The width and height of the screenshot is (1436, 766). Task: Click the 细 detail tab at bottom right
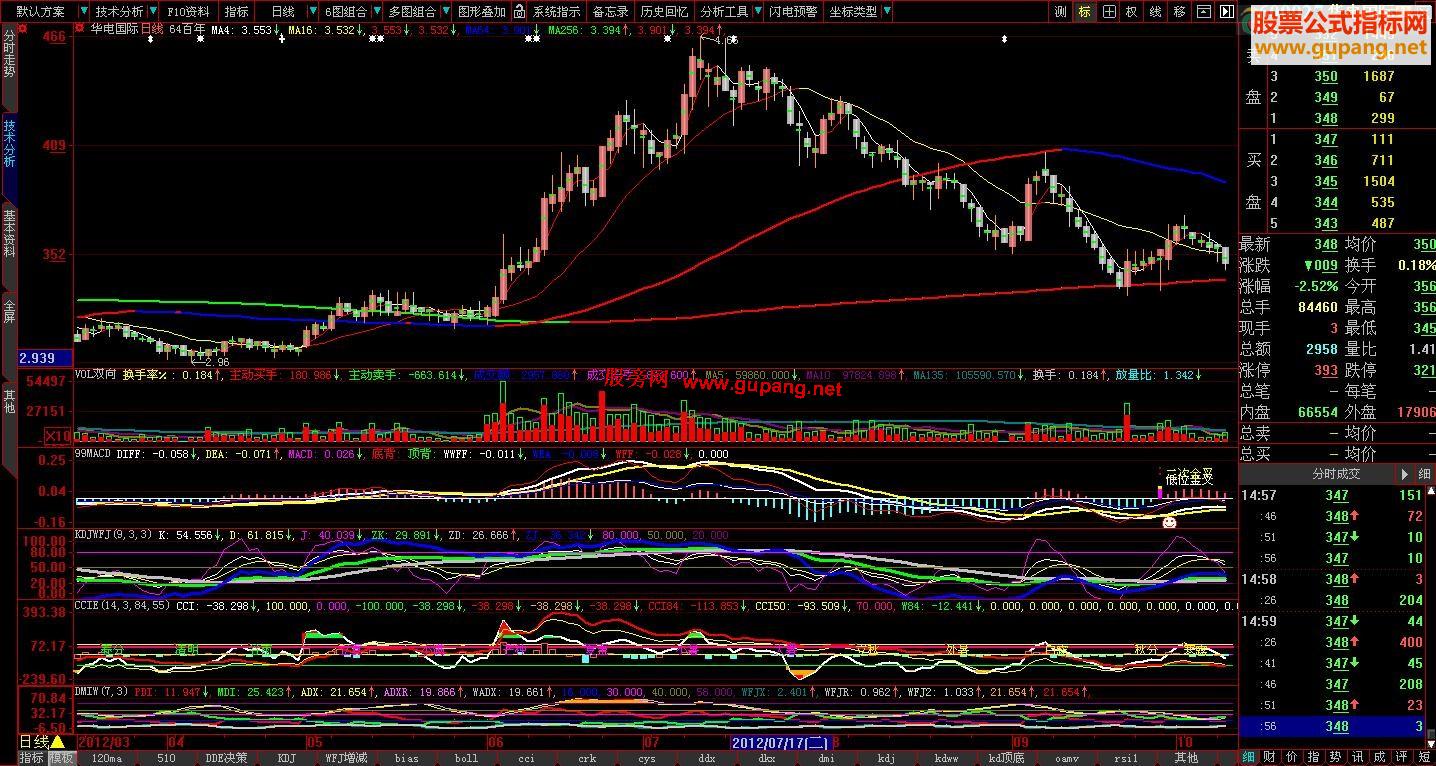(1249, 757)
